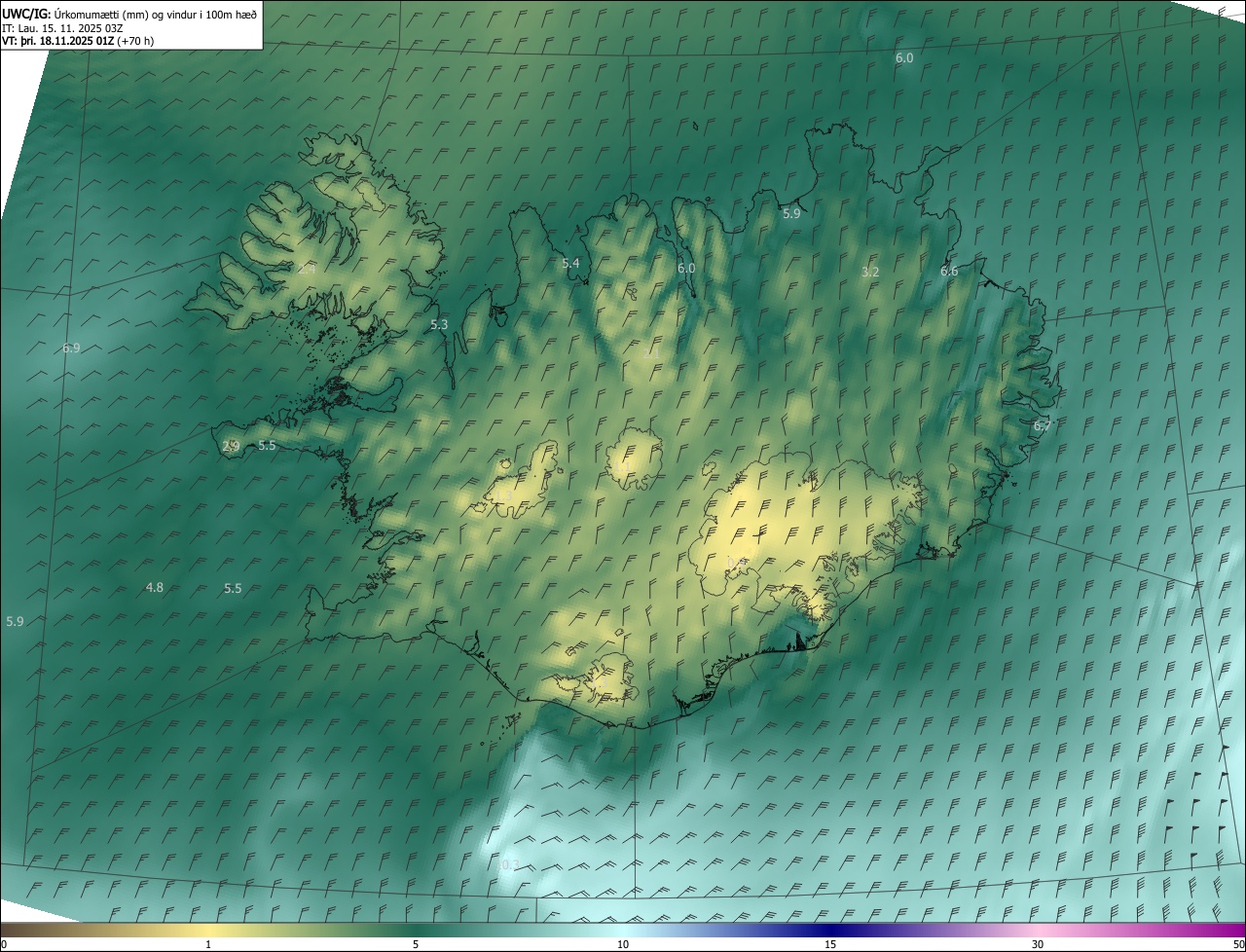Click the 6.9 value on the map
Screen dimensions: 1246x952
pos(71,348)
